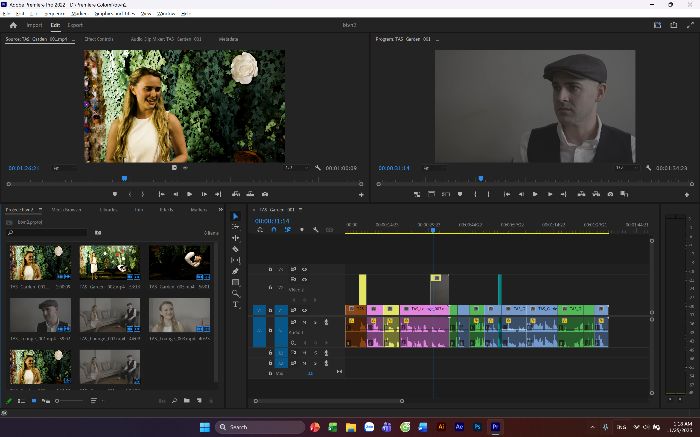This screenshot has height=437, width=700.
Task: Select the Slip tool
Action: click(x=235, y=260)
